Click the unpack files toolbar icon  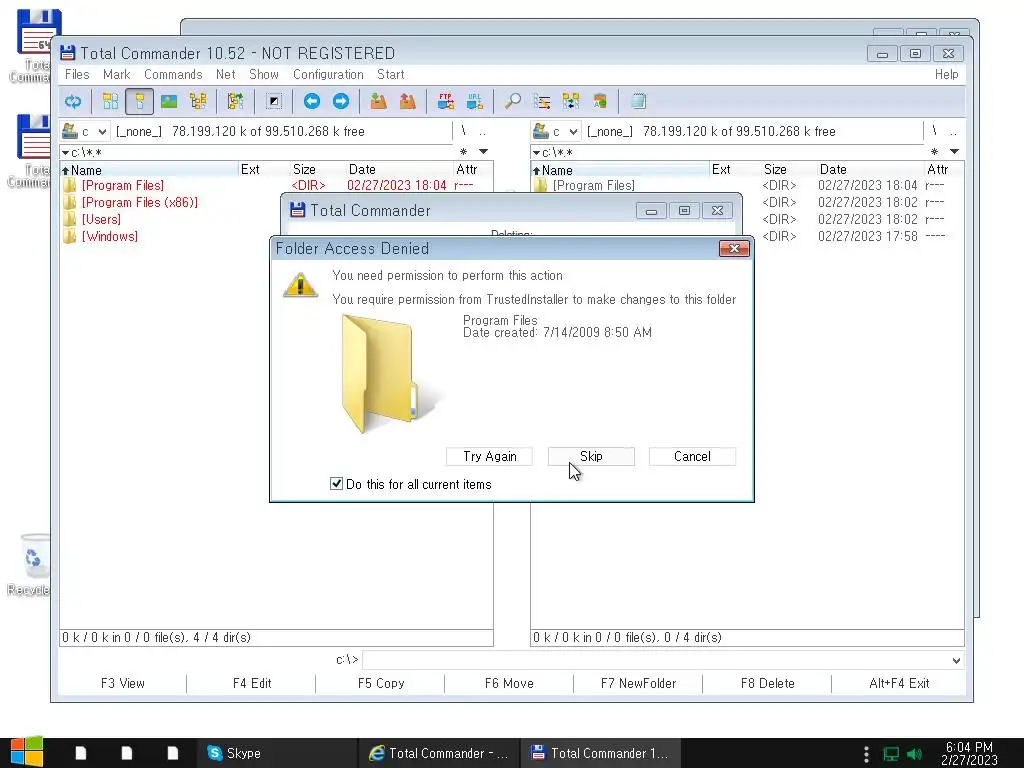[x=408, y=101]
